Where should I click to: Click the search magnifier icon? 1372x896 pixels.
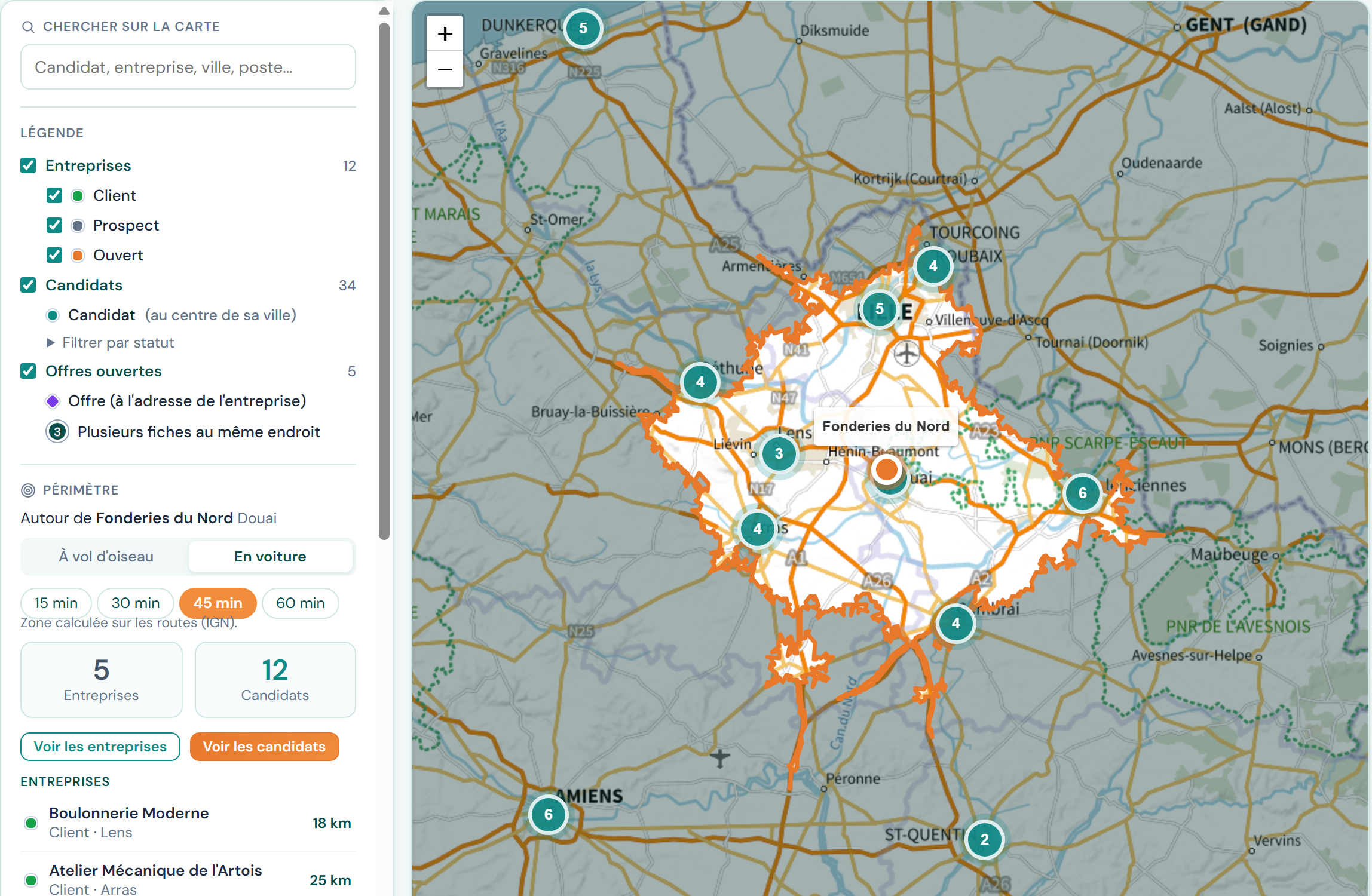(x=28, y=27)
